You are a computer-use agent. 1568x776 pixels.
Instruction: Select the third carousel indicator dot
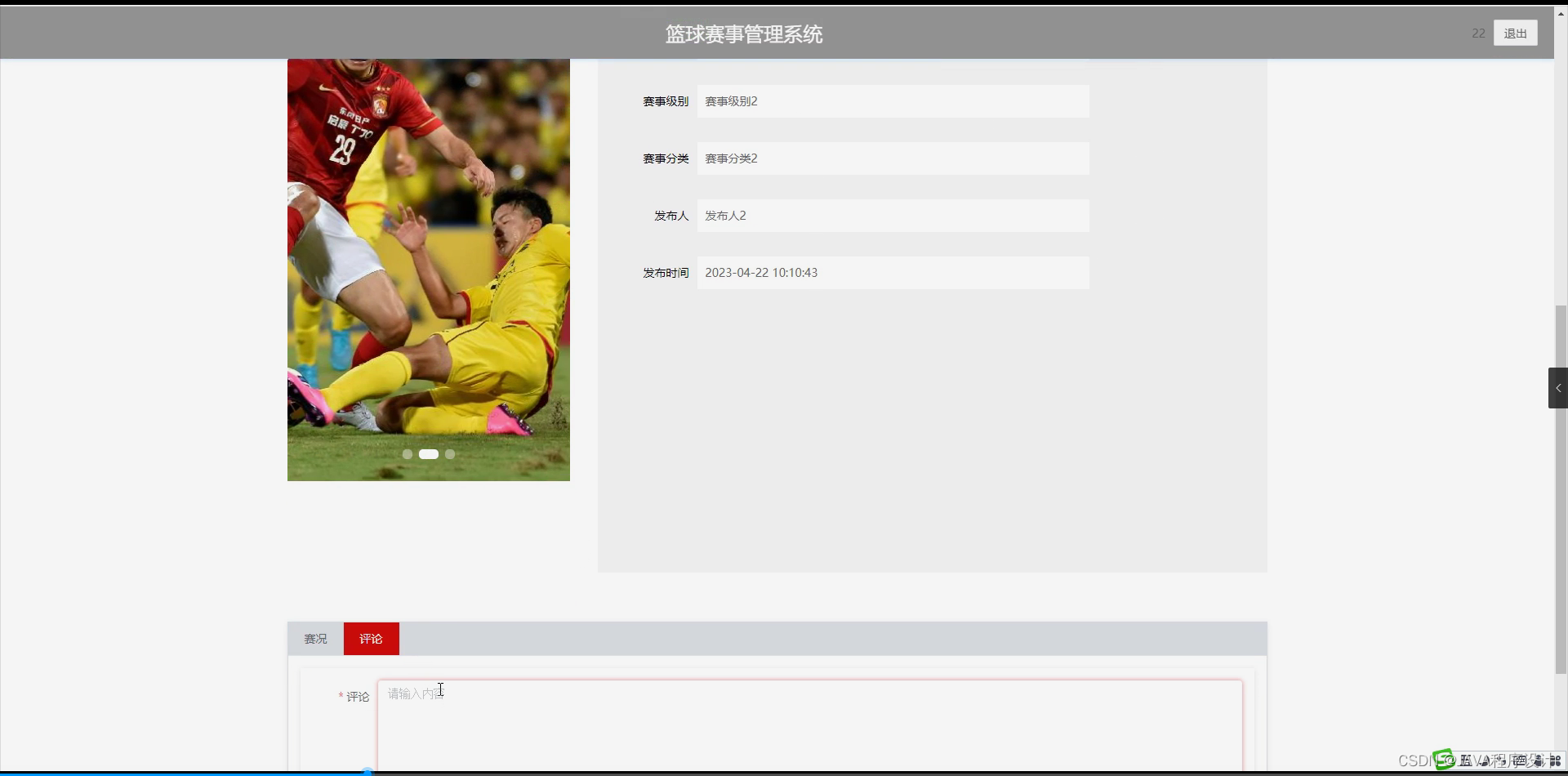[x=450, y=454]
